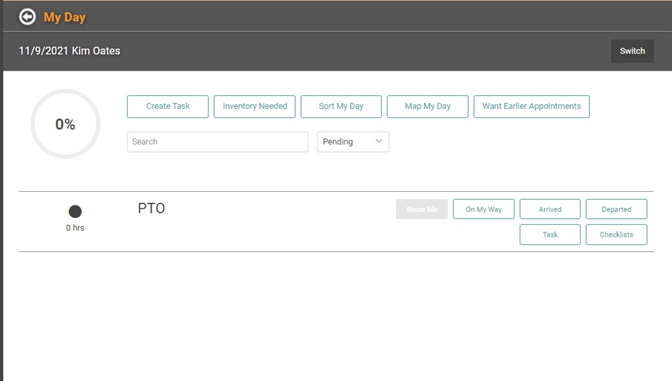Mark PTO as On My Way
This screenshot has height=381, width=672.
click(x=483, y=209)
